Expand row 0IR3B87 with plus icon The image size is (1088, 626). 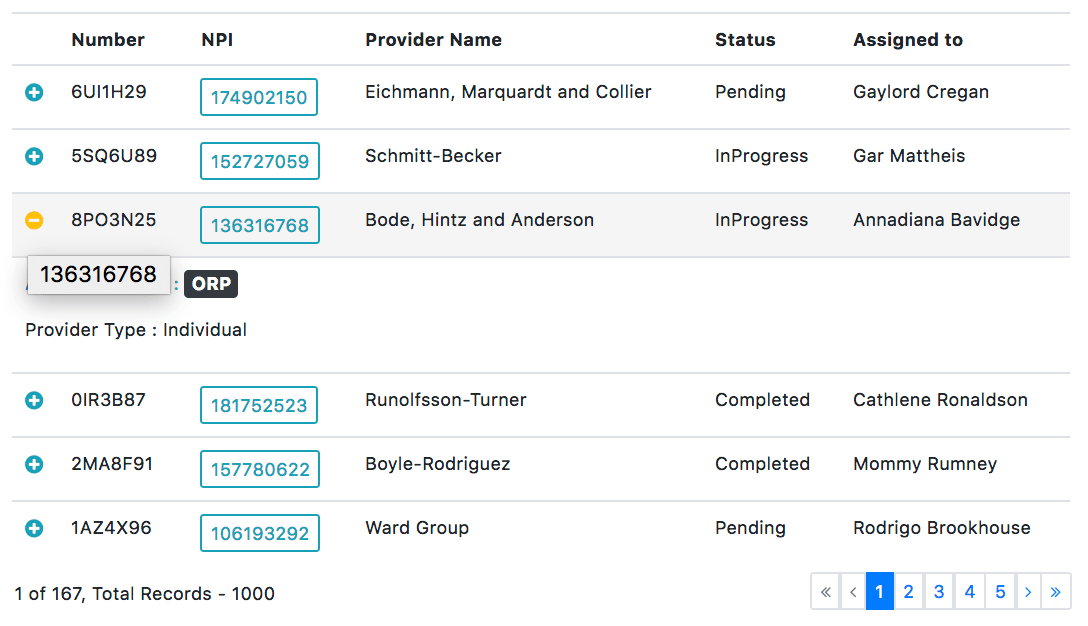click(x=34, y=401)
